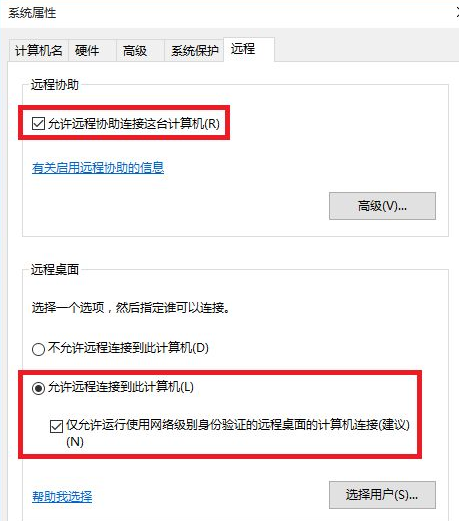
Task: Click the 高级(V)... button
Action: point(382,206)
